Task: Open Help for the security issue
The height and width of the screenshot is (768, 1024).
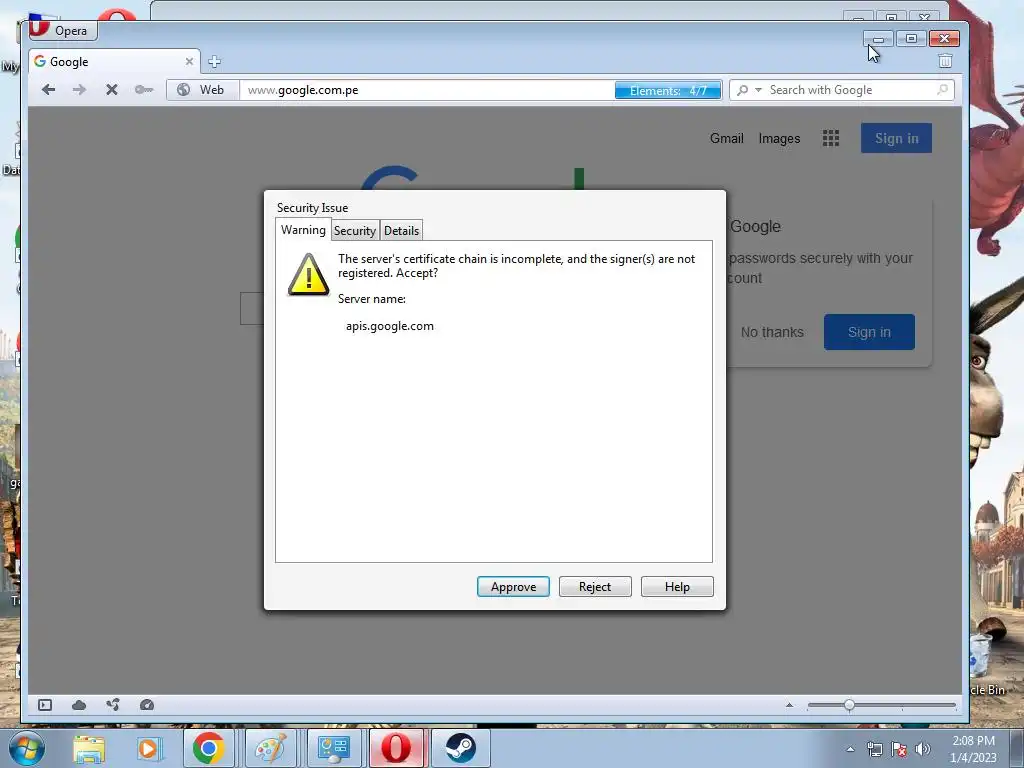Action: (677, 586)
